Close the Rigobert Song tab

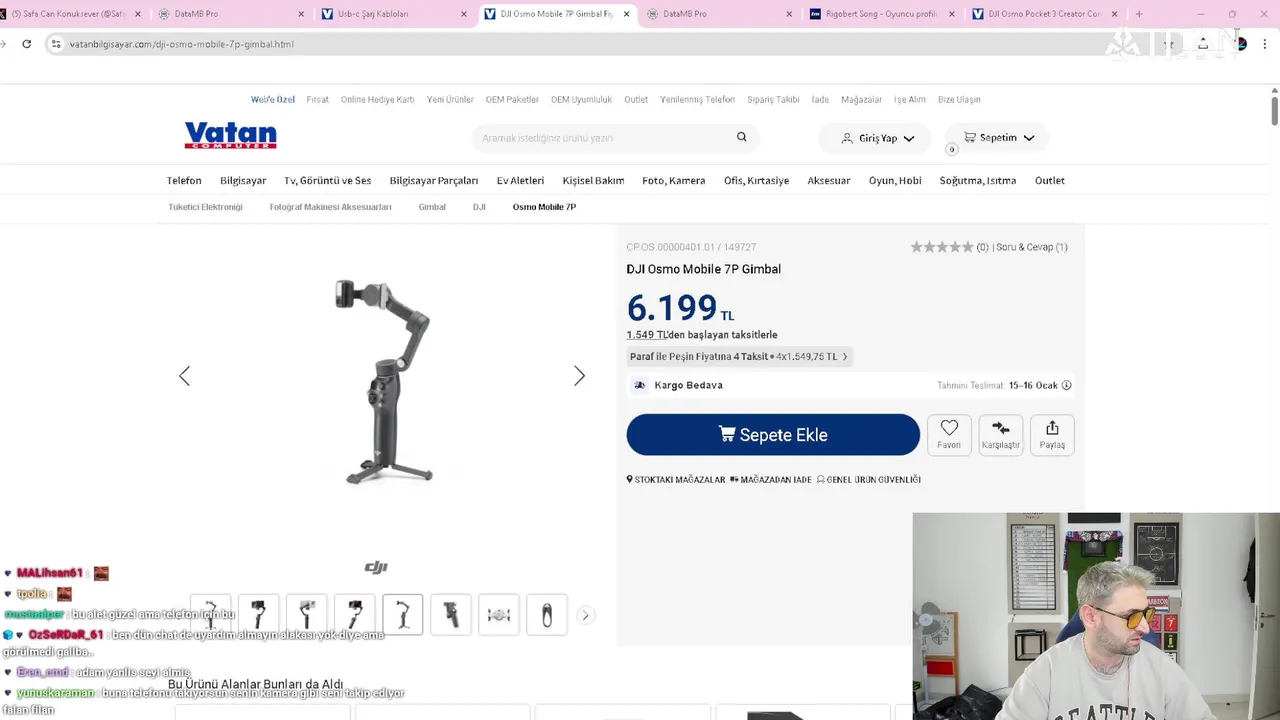[x=951, y=14]
